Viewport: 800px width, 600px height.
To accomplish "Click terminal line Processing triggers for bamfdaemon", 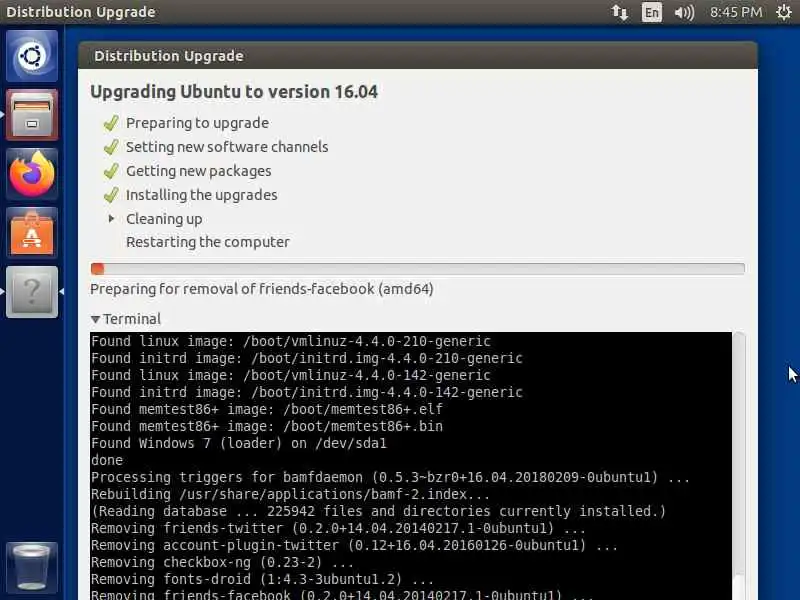I will click(390, 477).
